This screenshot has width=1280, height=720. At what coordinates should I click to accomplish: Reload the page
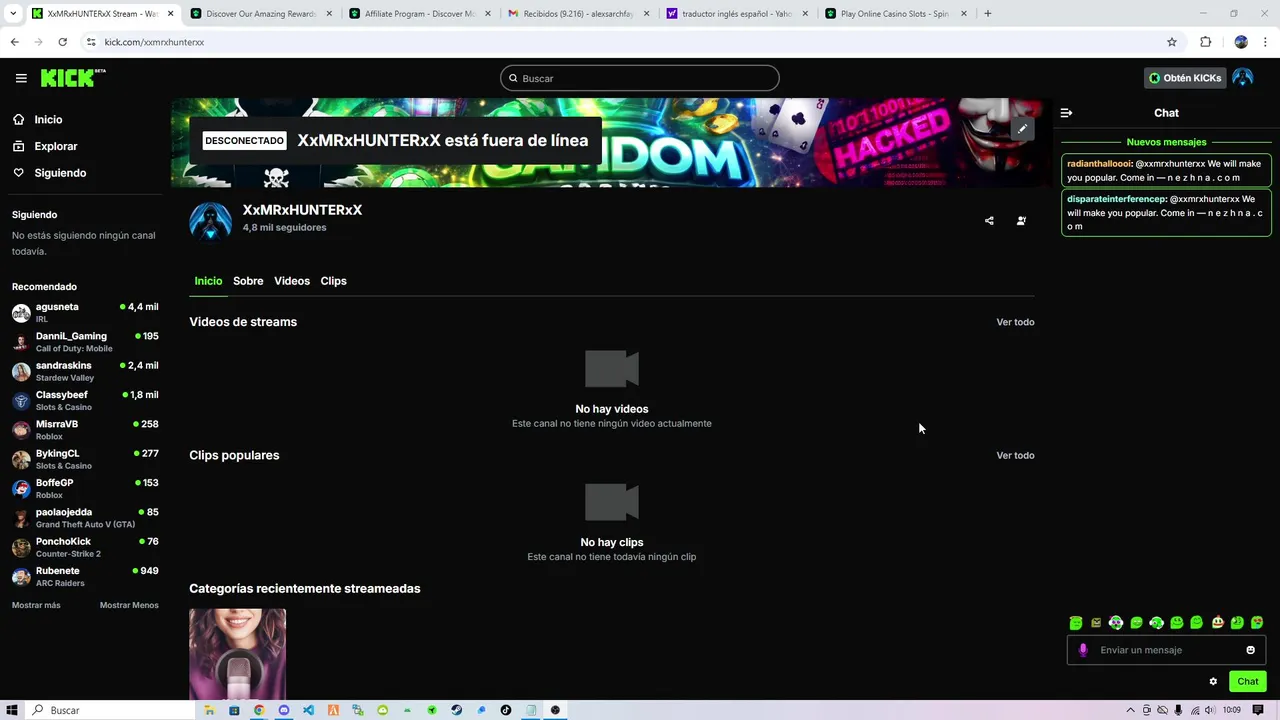pos(62,42)
